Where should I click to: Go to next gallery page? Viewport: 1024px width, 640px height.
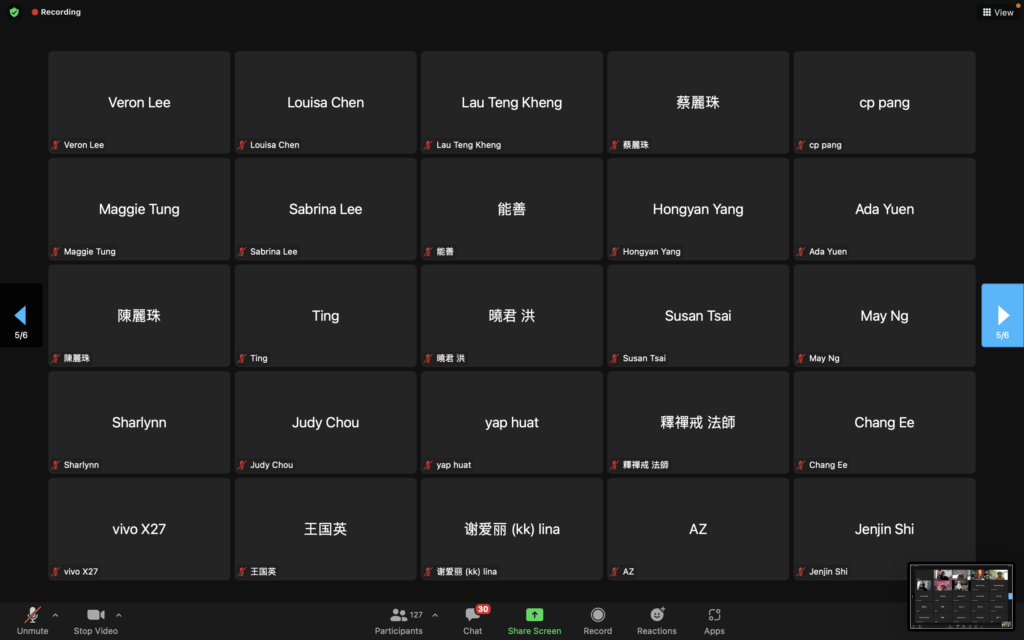(x=1002, y=316)
